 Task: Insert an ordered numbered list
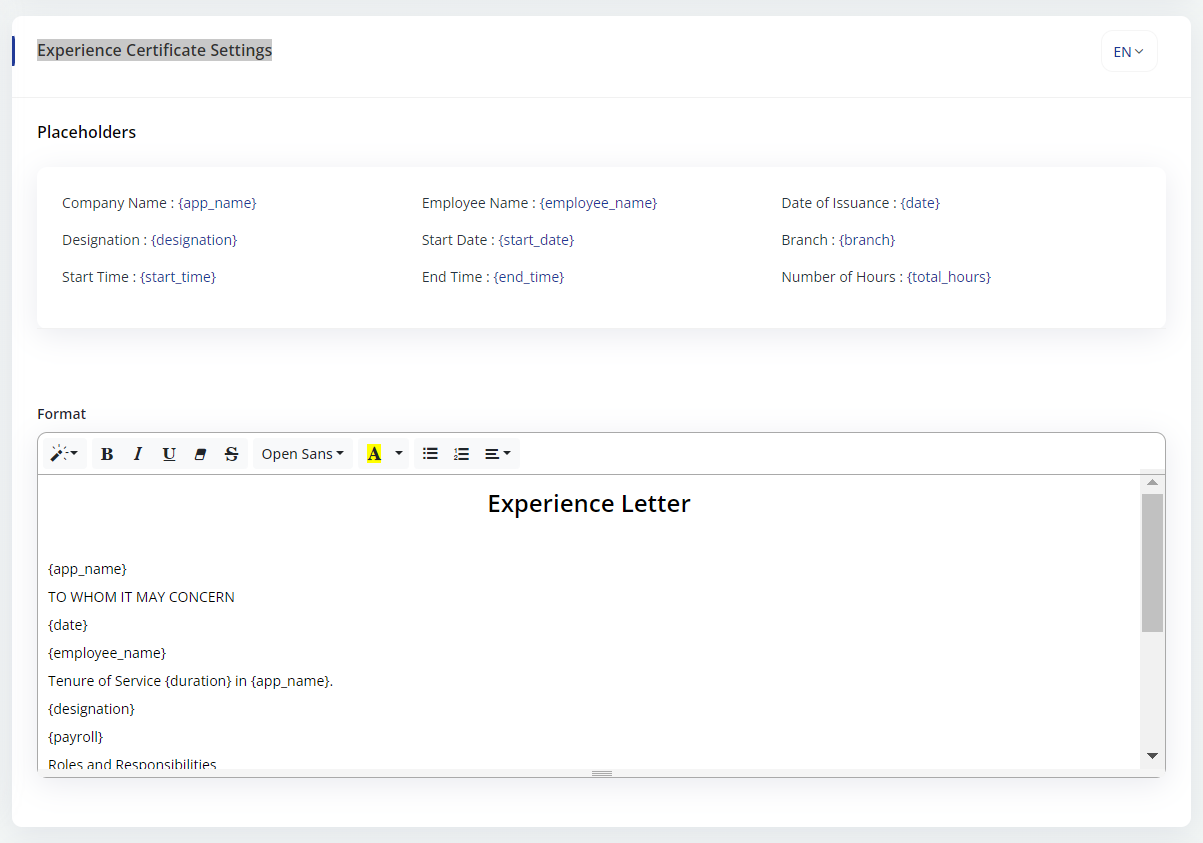461,454
